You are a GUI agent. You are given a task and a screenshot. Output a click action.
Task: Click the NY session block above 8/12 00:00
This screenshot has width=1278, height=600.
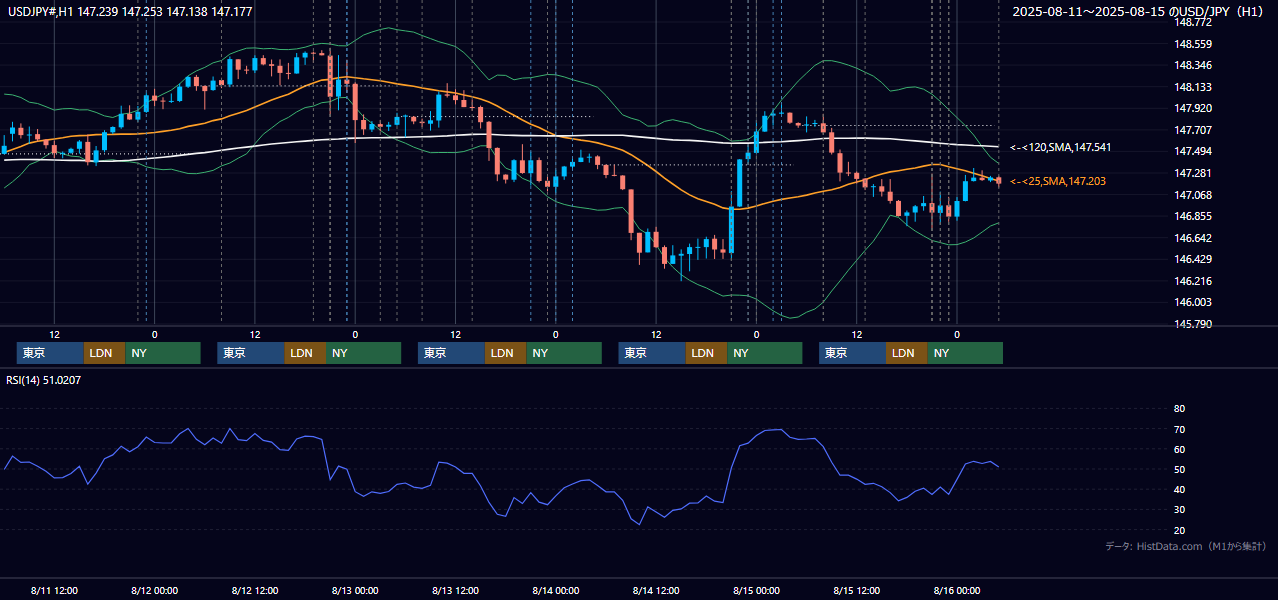[163, 353]
